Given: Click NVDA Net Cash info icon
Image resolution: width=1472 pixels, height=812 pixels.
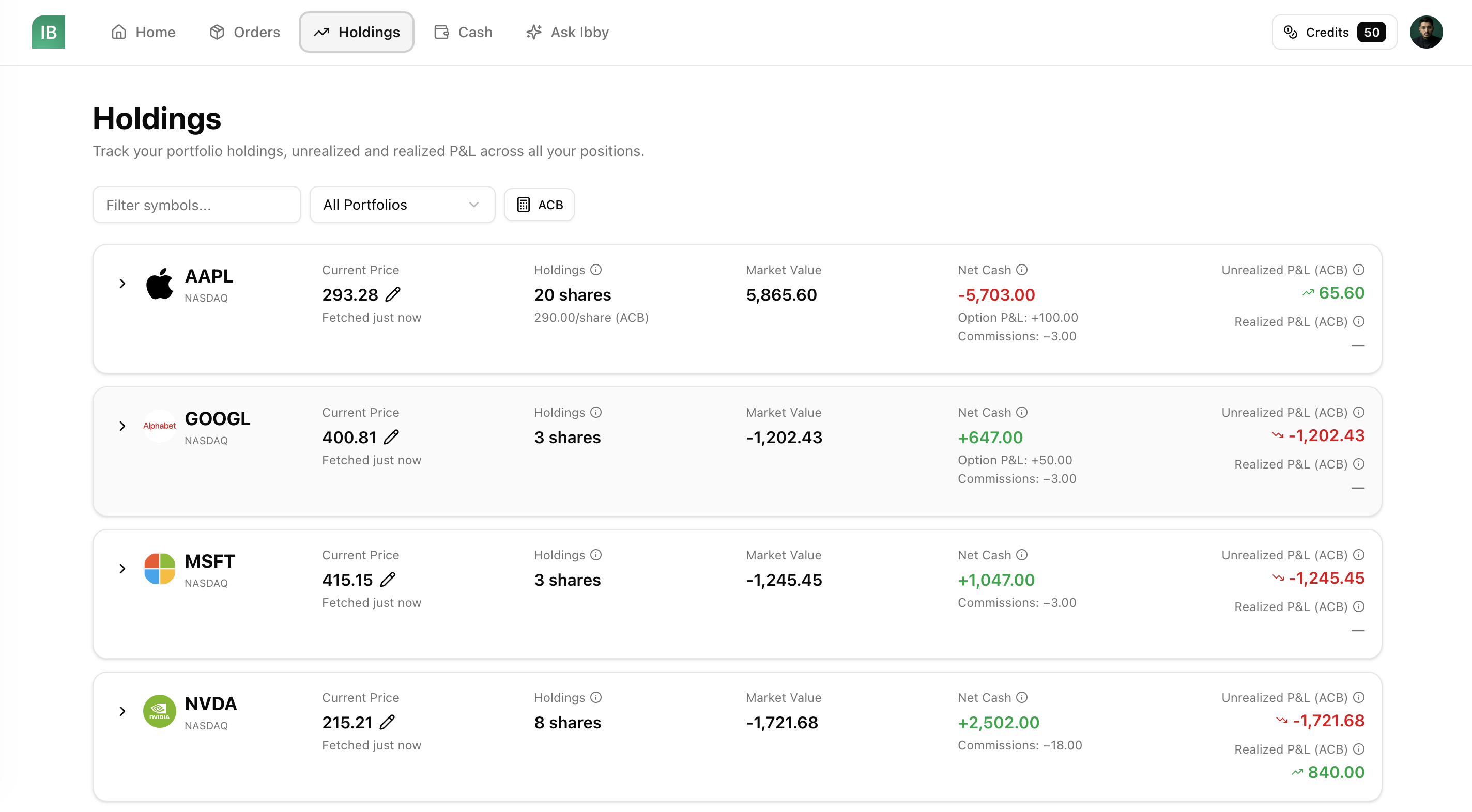Looking at the screenshot, I should [1022, 697].
